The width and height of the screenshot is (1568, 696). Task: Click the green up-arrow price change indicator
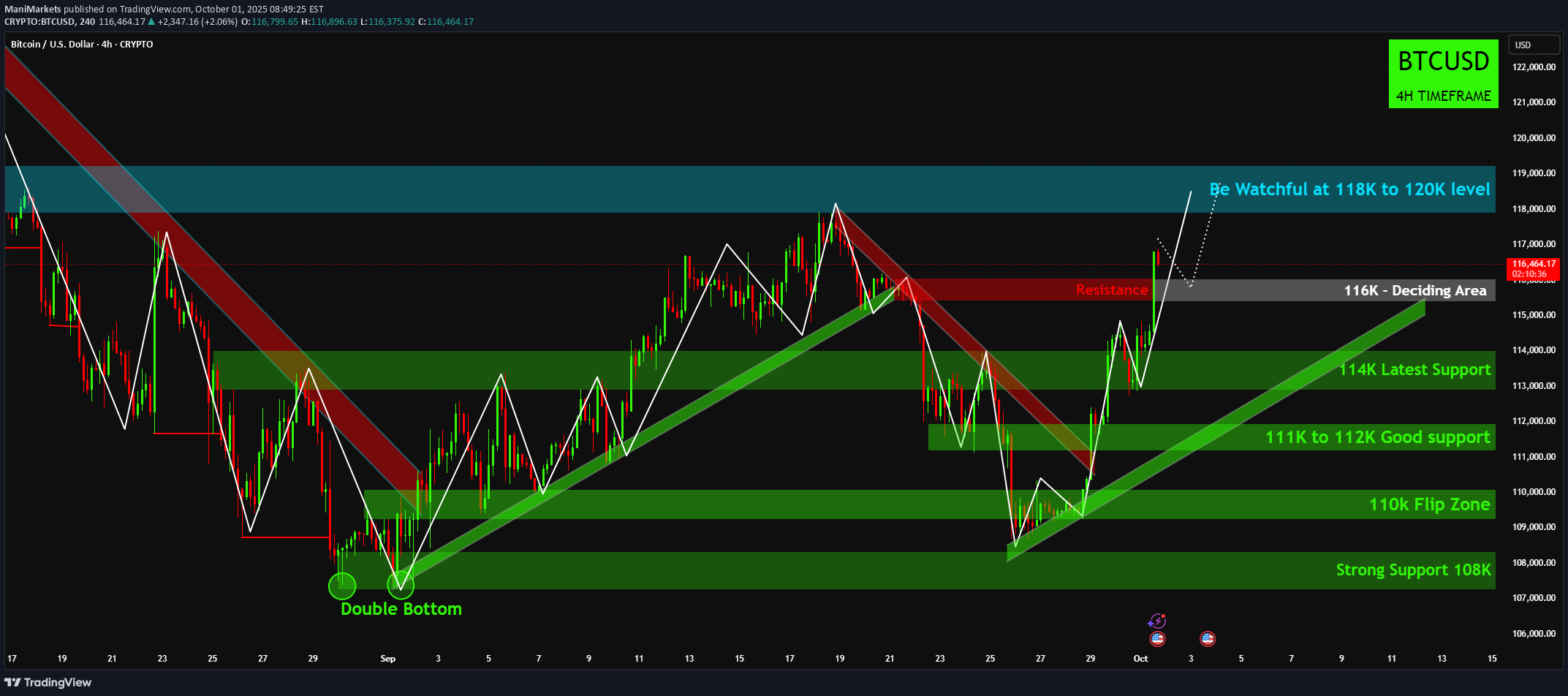(x=151, y=22)
